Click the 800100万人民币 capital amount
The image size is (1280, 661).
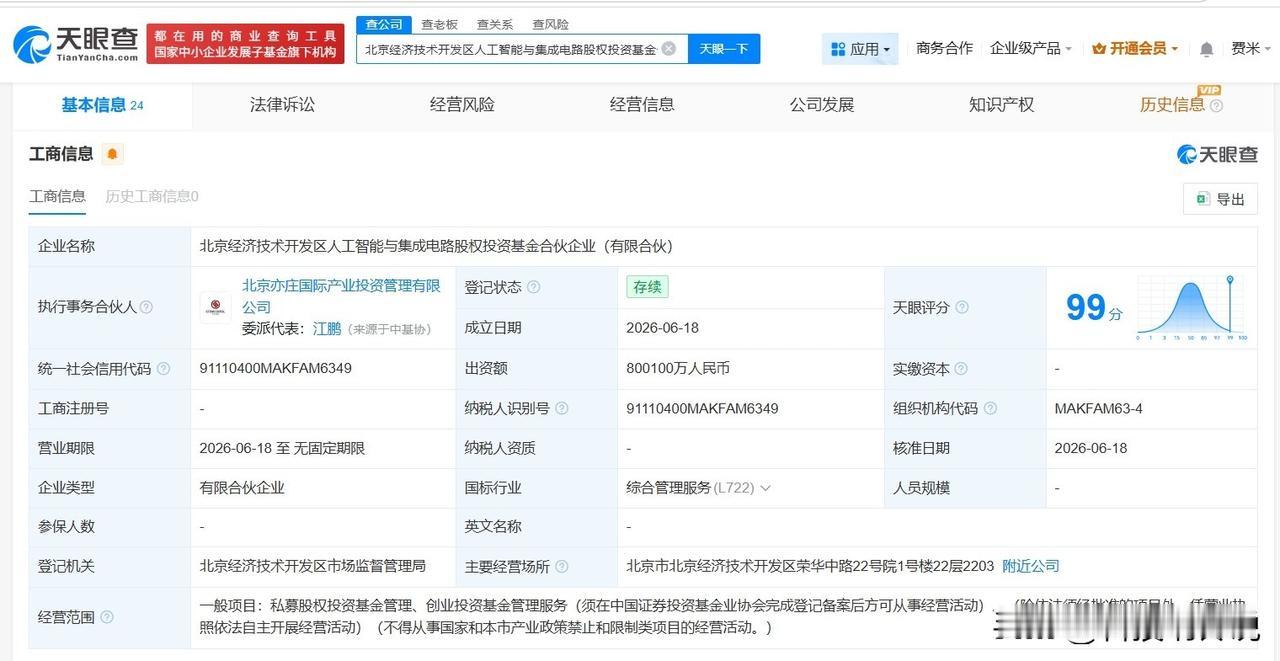click(x=678, y=369)
